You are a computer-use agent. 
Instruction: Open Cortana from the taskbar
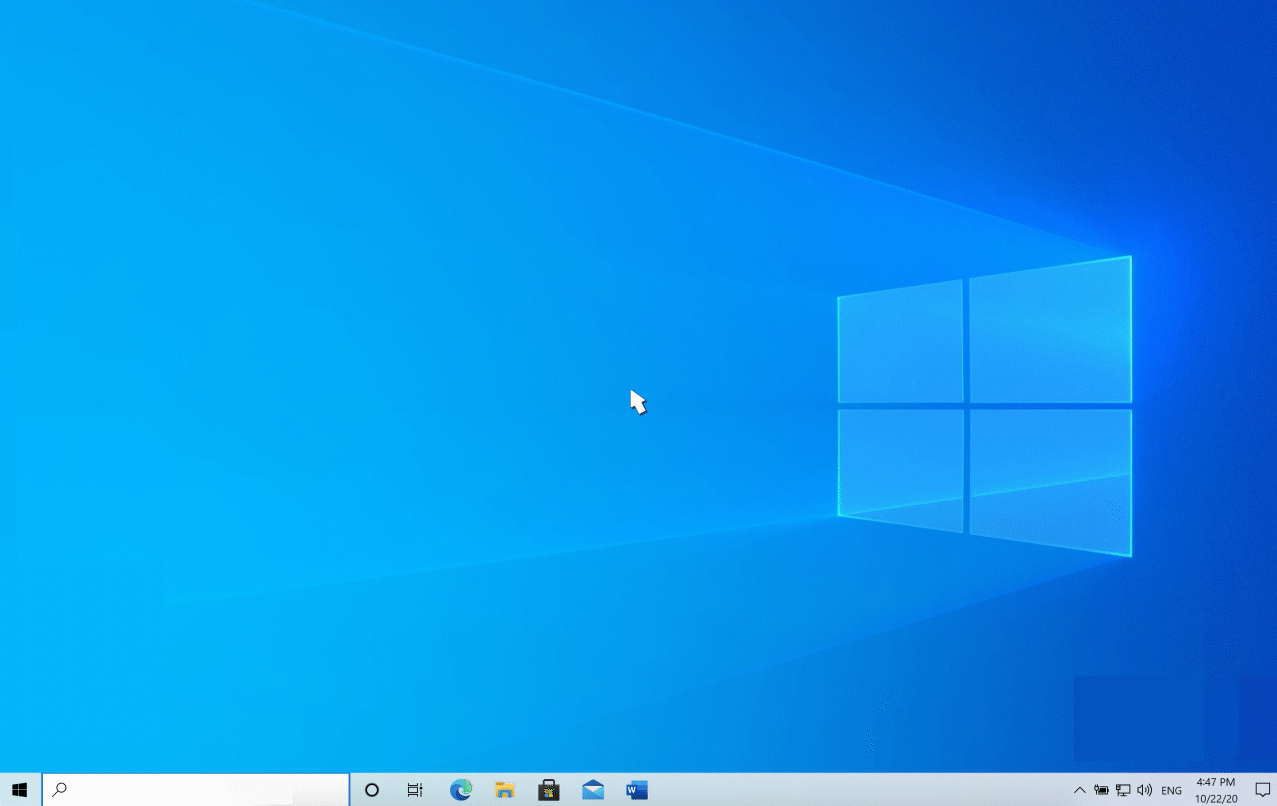point(372,790)
